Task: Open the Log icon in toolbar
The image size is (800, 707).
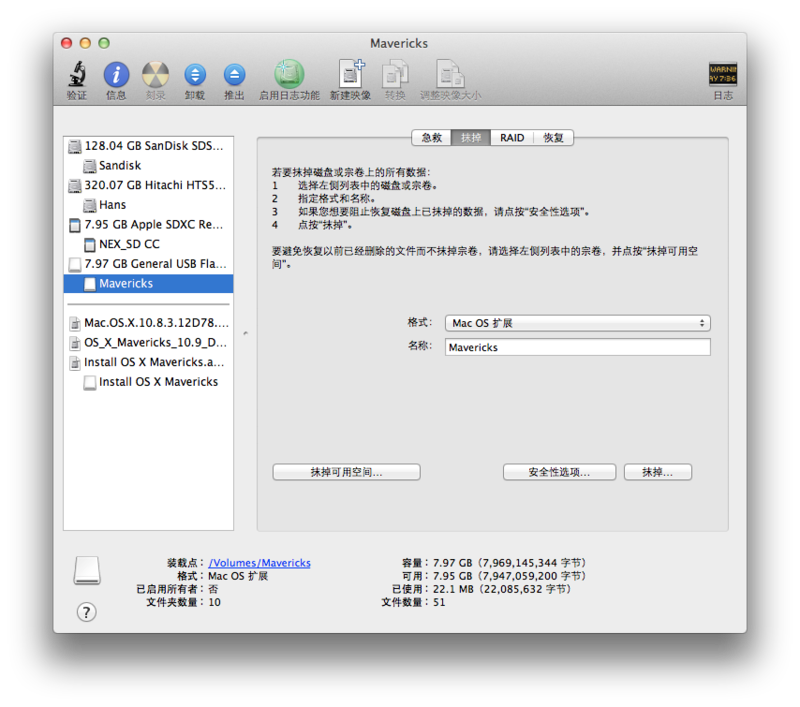Action: [x=723, y=74]
